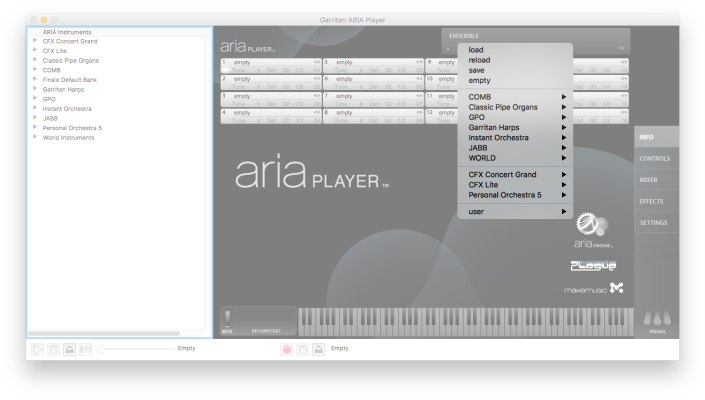Open CFX Concert Grand submenu
This screenshot has height=400, width=705.
pos(515,174)
